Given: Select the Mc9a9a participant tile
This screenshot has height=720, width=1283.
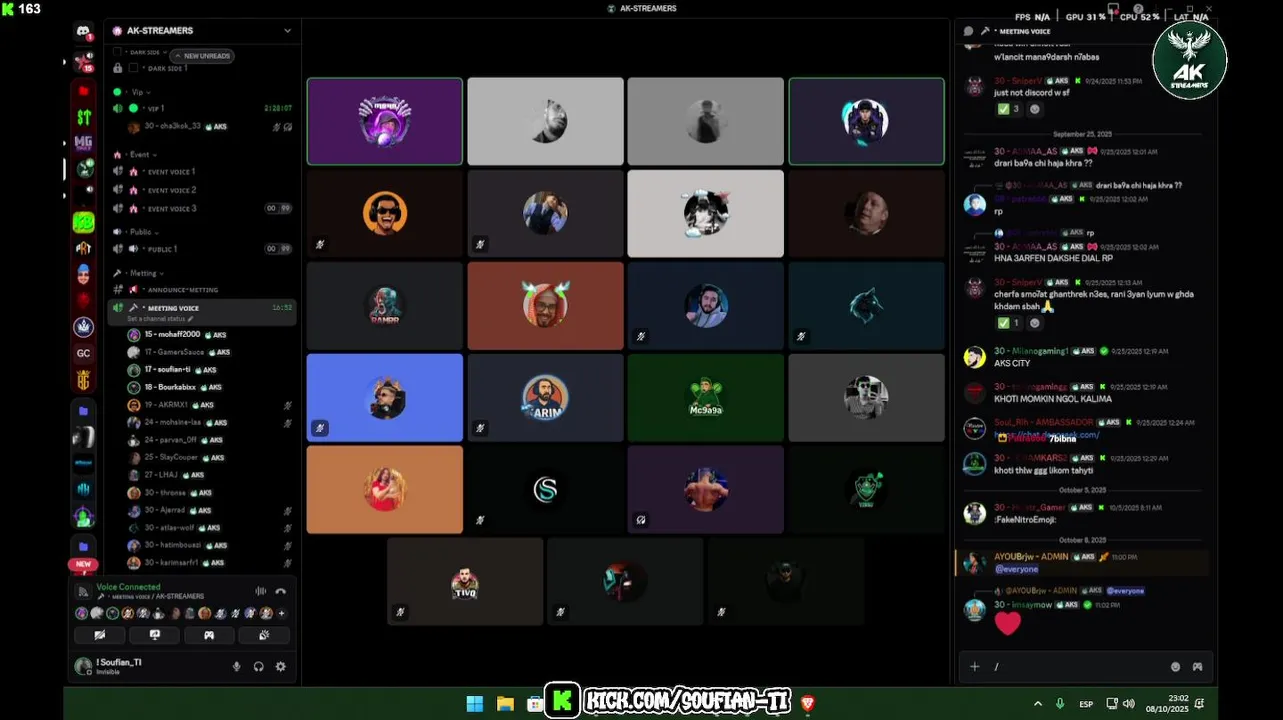Looking at the screenshot, I should coord(706,397).
